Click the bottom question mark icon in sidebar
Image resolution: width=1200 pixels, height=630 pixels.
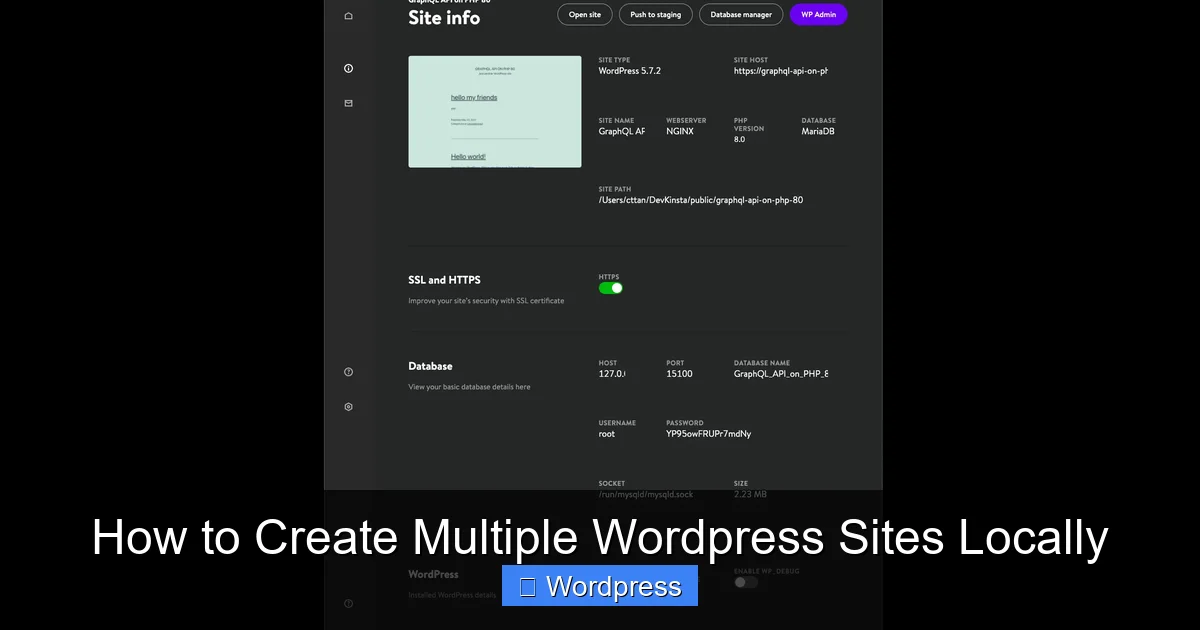tap(348, 603)
